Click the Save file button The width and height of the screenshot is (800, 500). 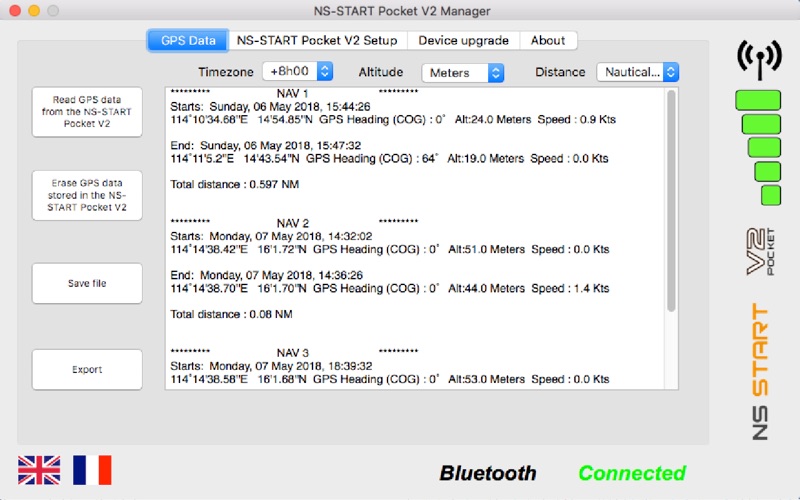(87, 284)
